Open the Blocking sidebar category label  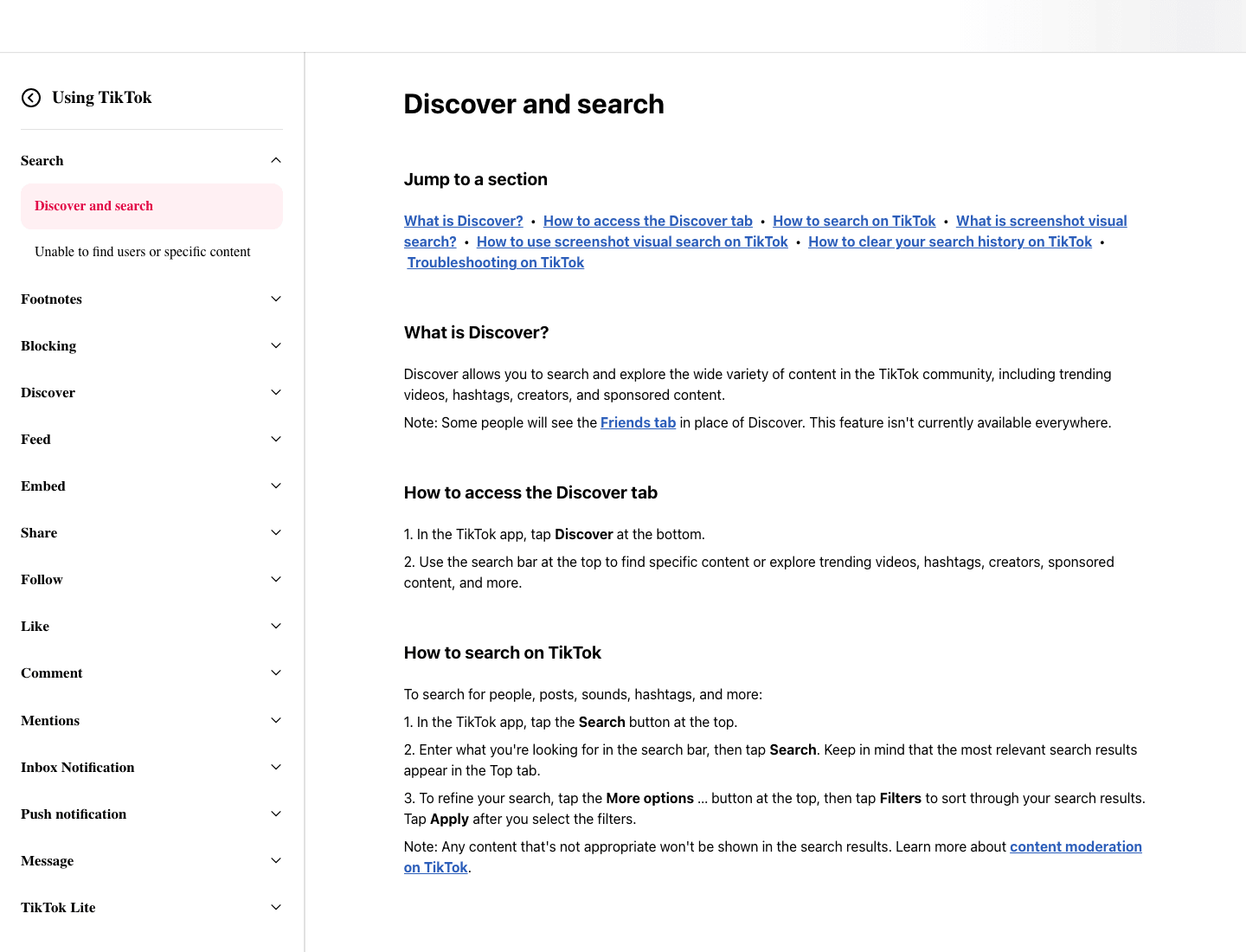(x=48, y=346)
